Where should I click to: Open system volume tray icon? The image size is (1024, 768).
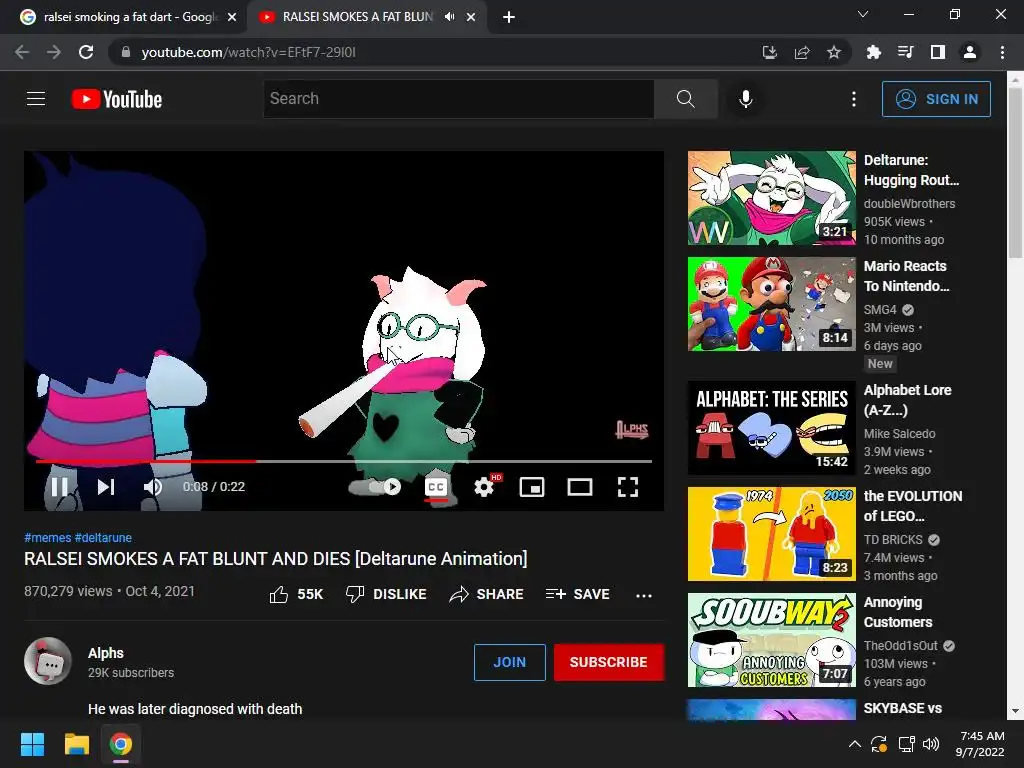coord(931,744)
